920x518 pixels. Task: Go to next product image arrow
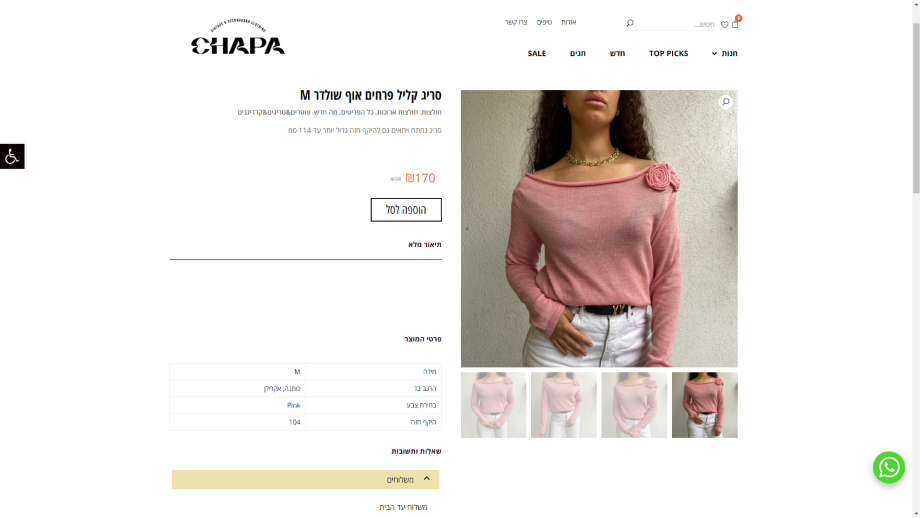(730, 229)
